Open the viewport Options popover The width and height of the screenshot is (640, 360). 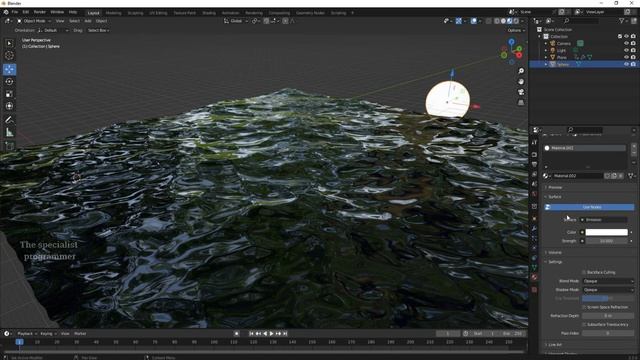[x=516, y=30]
